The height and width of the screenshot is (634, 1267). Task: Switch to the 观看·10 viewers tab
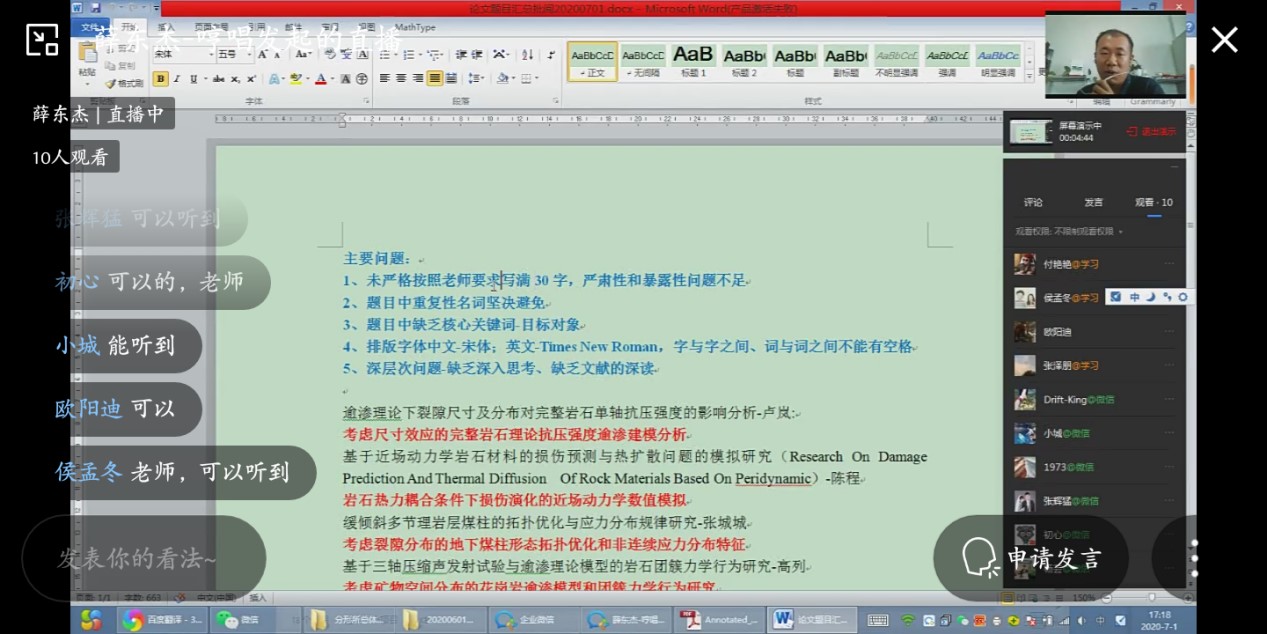click(1154, 202)
